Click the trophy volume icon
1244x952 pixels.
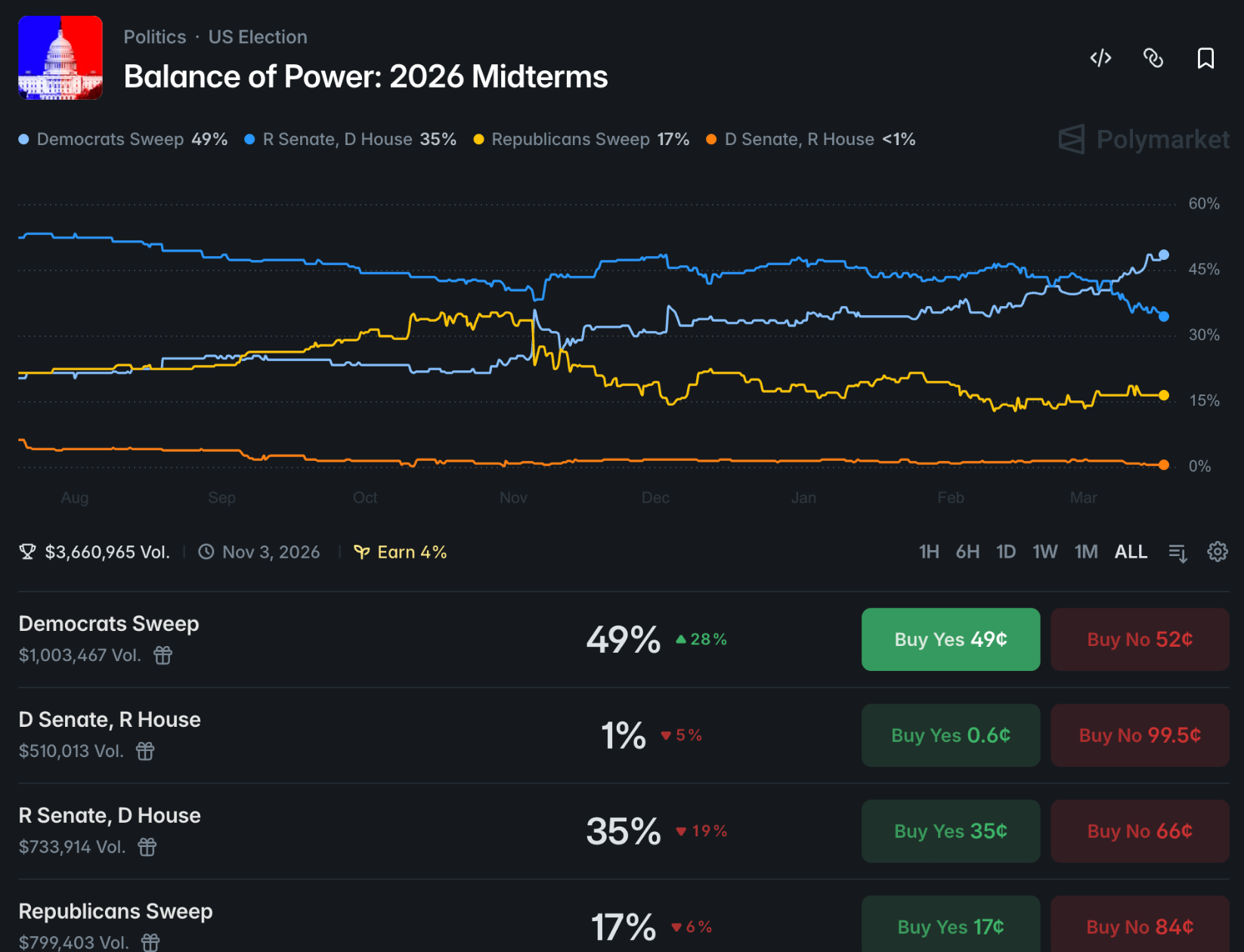[27, 552]
